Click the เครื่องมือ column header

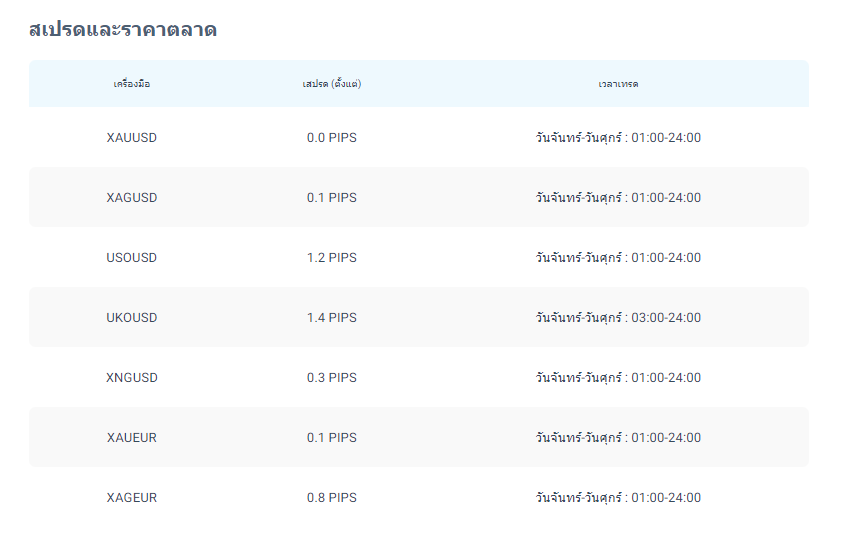pyautogui.click(x=132, y=84)
